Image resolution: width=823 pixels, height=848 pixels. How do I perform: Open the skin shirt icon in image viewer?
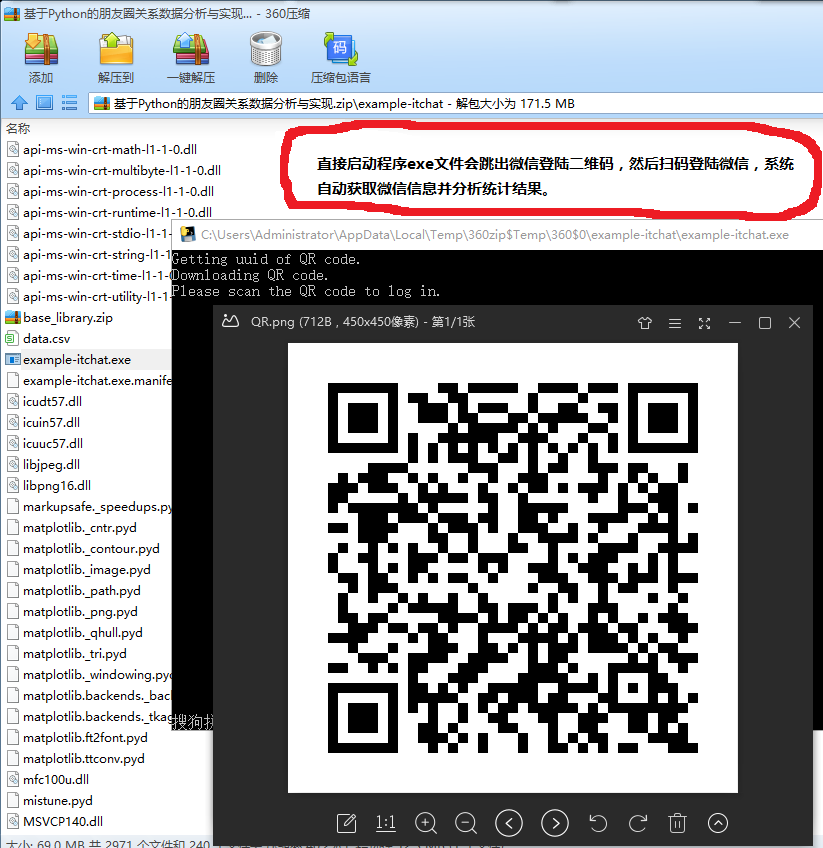pos(645,323)
